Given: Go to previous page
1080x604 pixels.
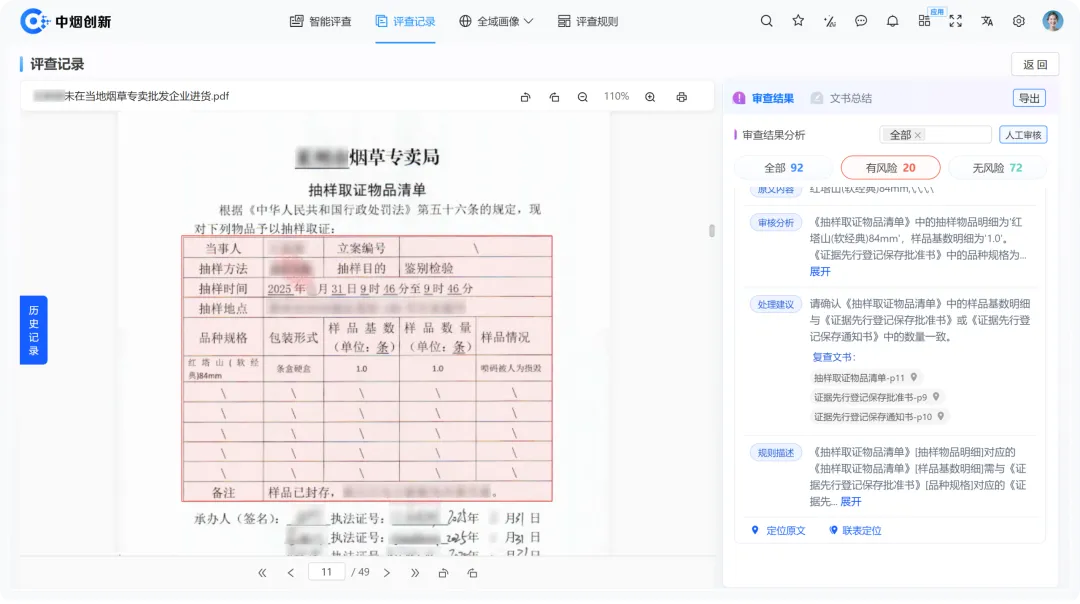Looking at the screenshot, I should tap(291, 573).
